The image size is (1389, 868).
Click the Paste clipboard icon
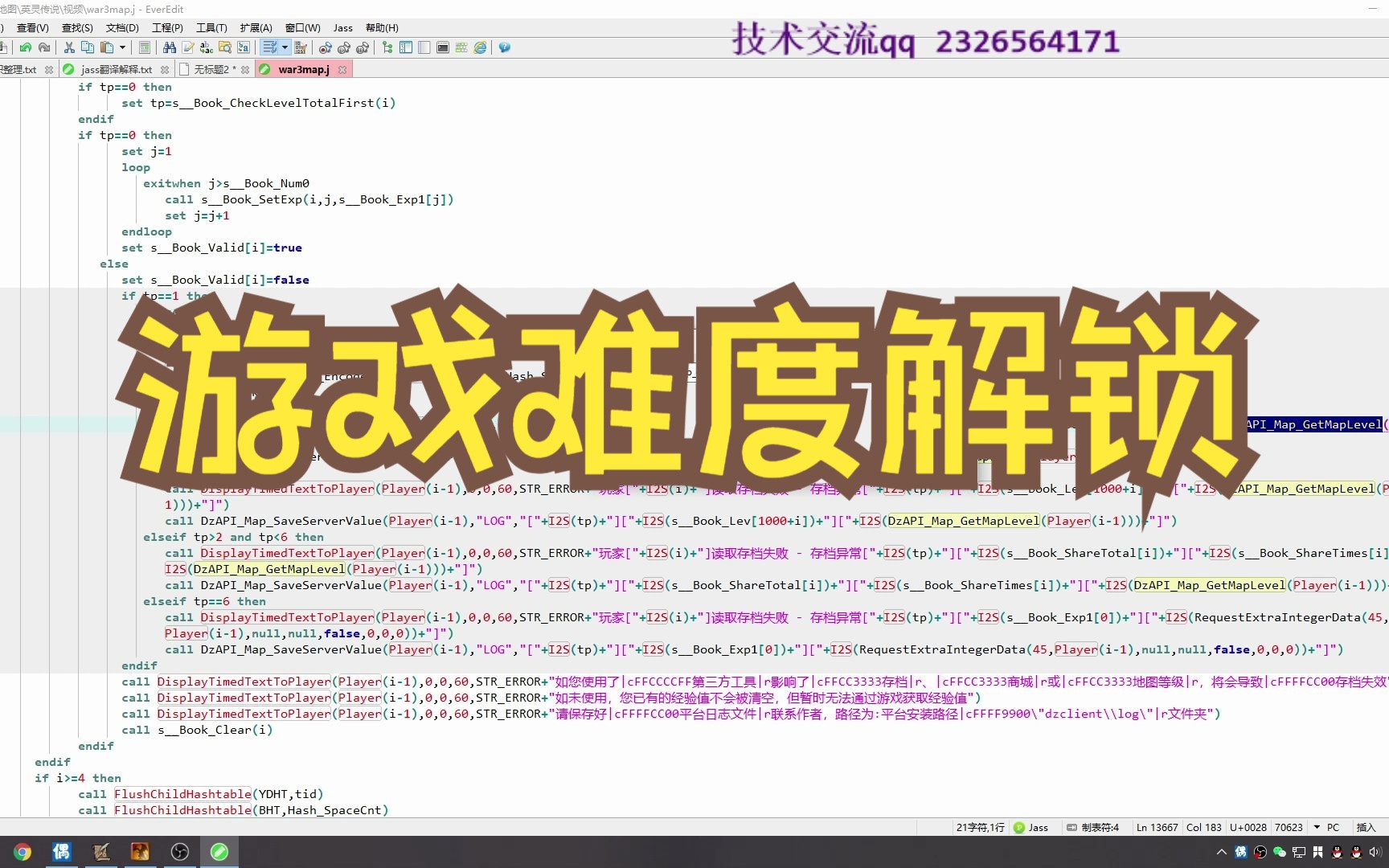tap(106, 47)
